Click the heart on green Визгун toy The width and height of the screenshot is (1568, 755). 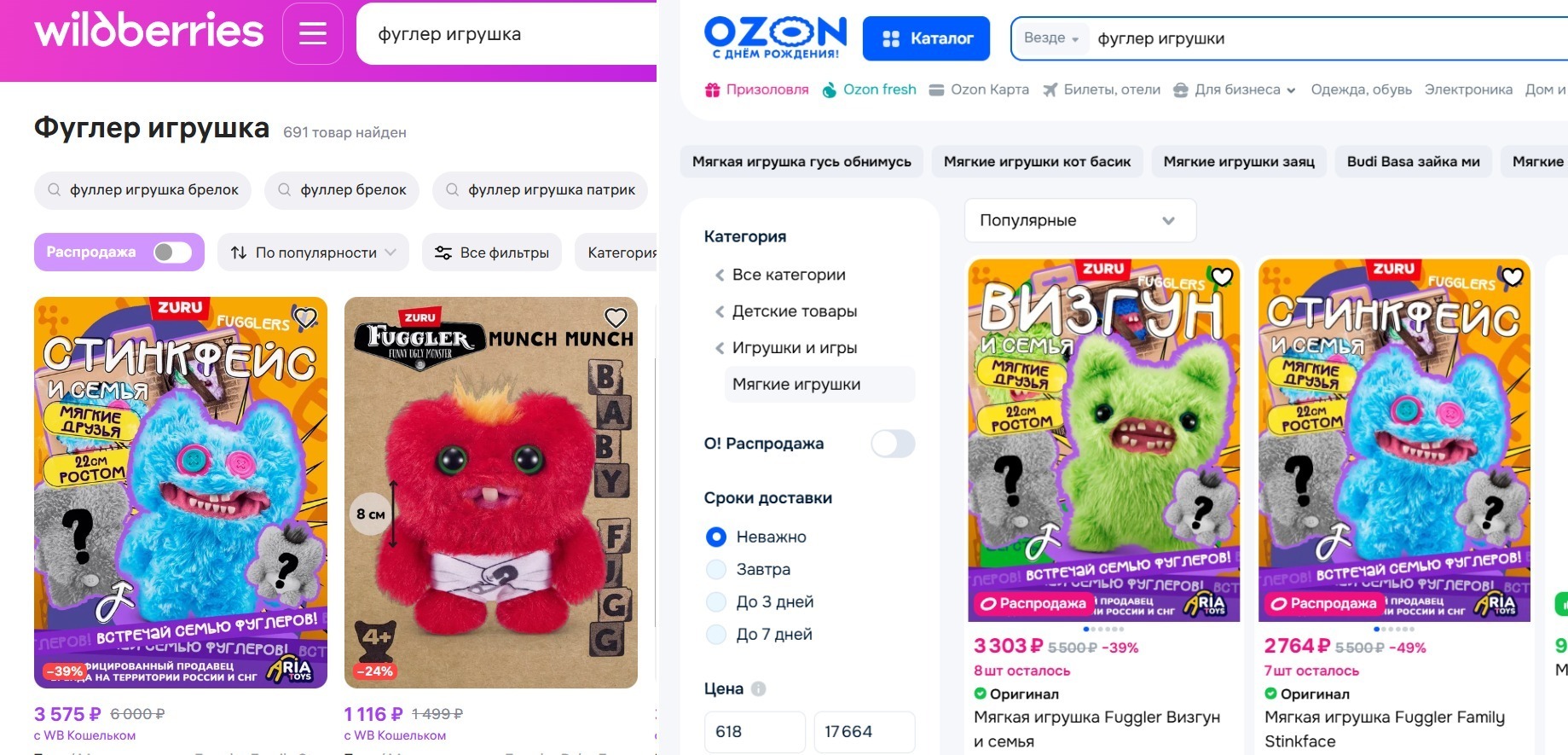pos(1222,276)
